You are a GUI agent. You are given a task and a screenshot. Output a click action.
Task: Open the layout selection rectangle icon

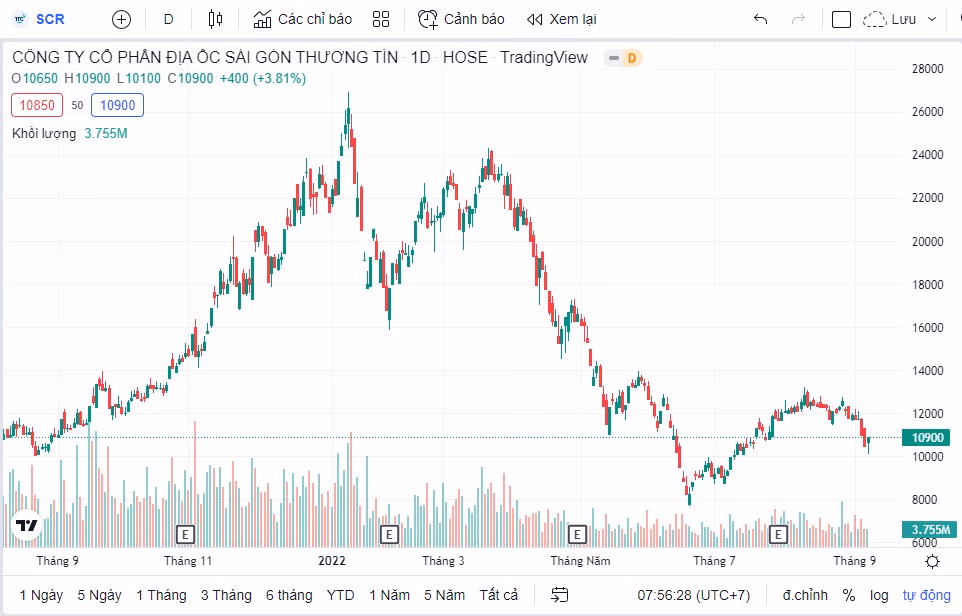[841, 19]
